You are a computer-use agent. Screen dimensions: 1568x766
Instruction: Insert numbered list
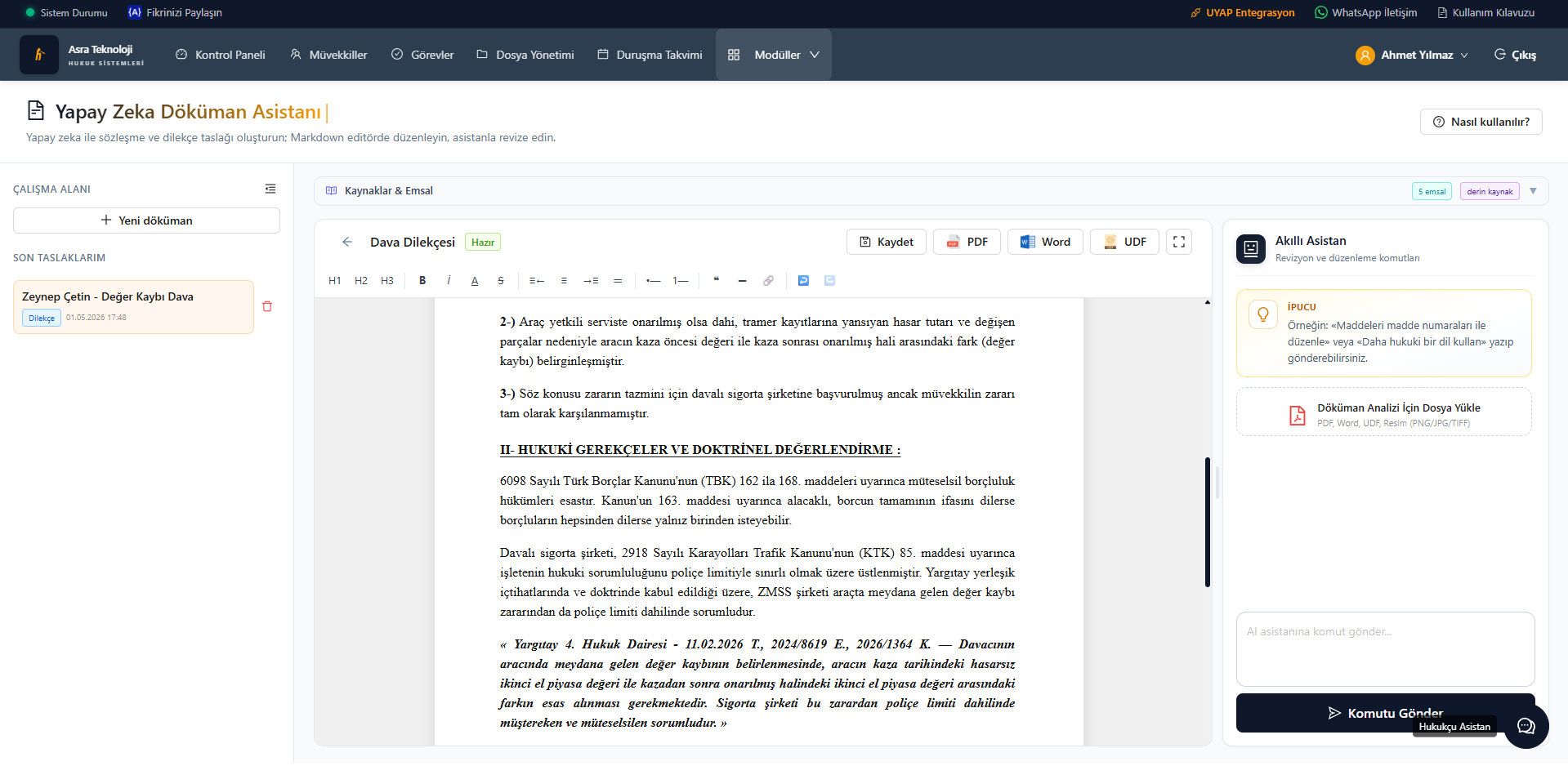(681, 281)
